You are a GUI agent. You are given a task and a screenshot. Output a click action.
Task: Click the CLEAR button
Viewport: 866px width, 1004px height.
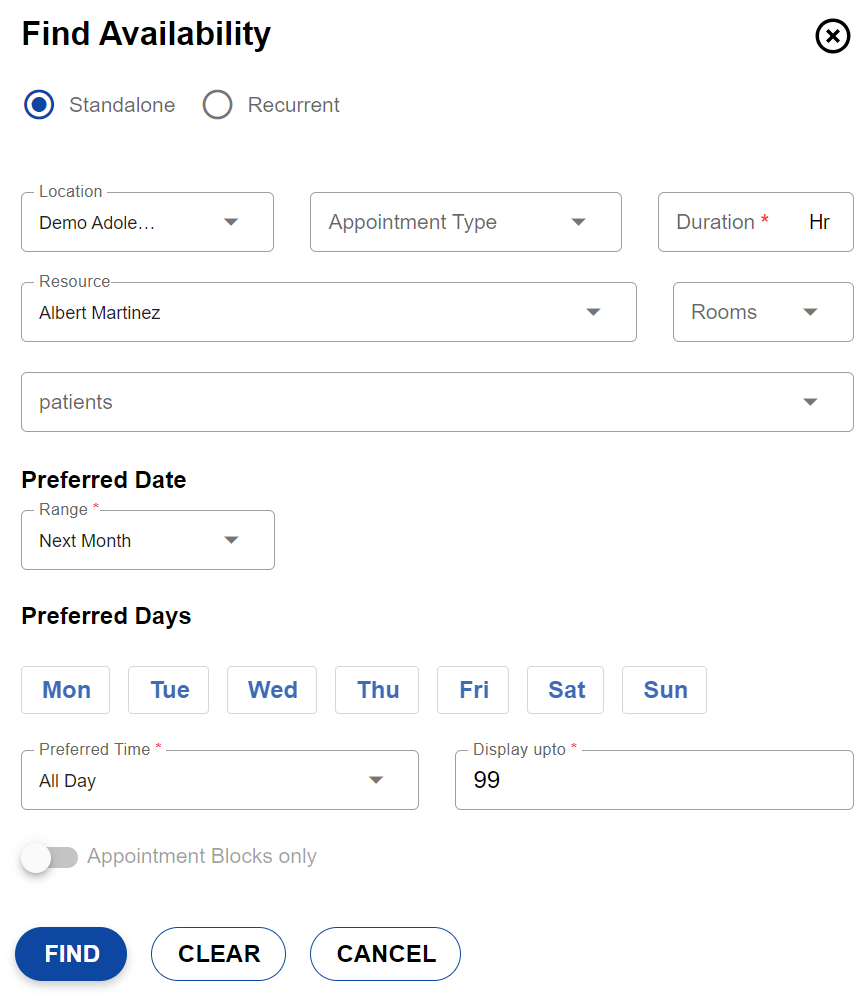tap(218, 954)
